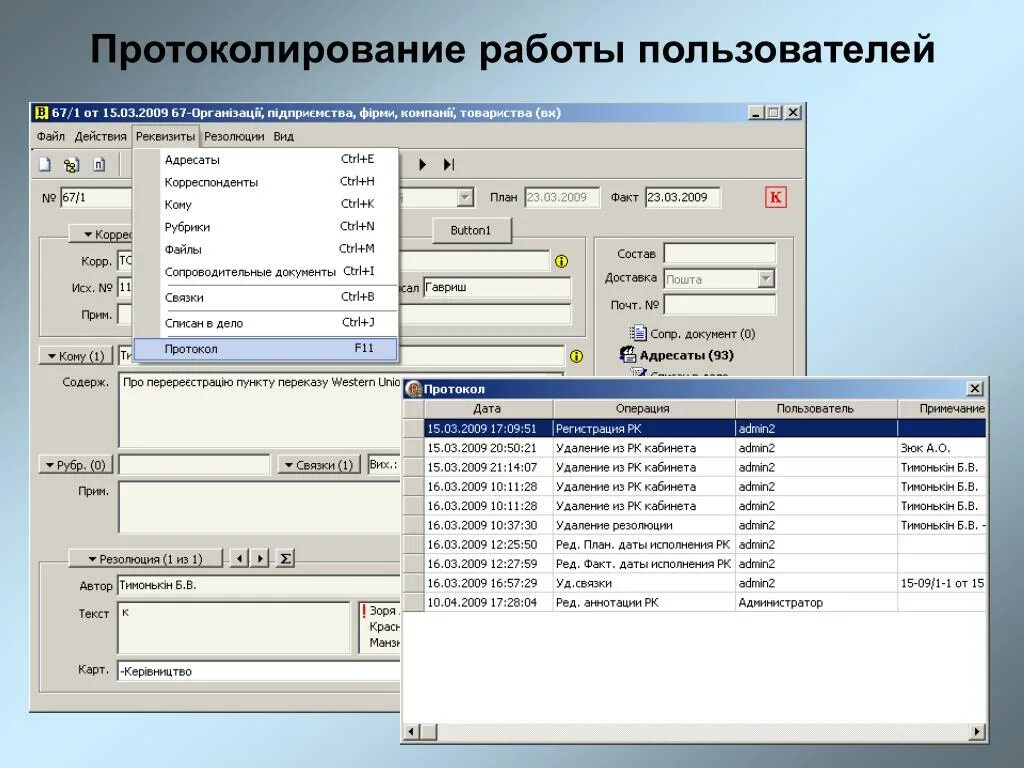
Task: Expand the Кому (1) dropdown button
Action: point(76,356)
